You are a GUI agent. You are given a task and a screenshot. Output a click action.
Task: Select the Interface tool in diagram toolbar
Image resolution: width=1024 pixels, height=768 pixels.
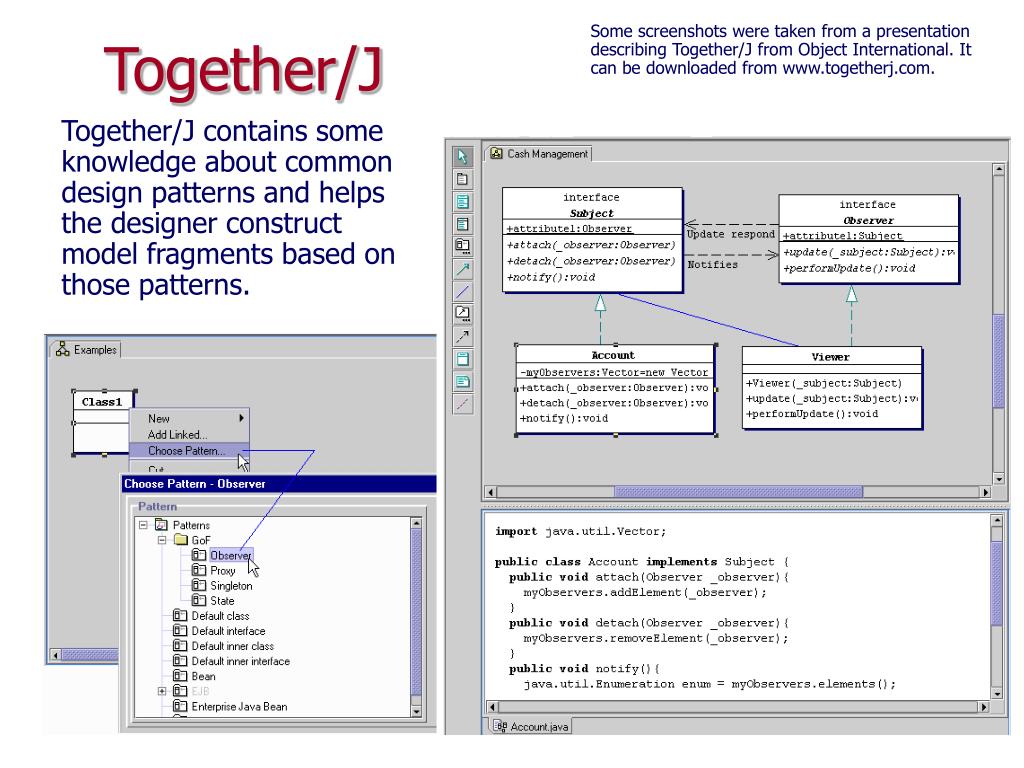pyautogui.click(x=462, y=224)
